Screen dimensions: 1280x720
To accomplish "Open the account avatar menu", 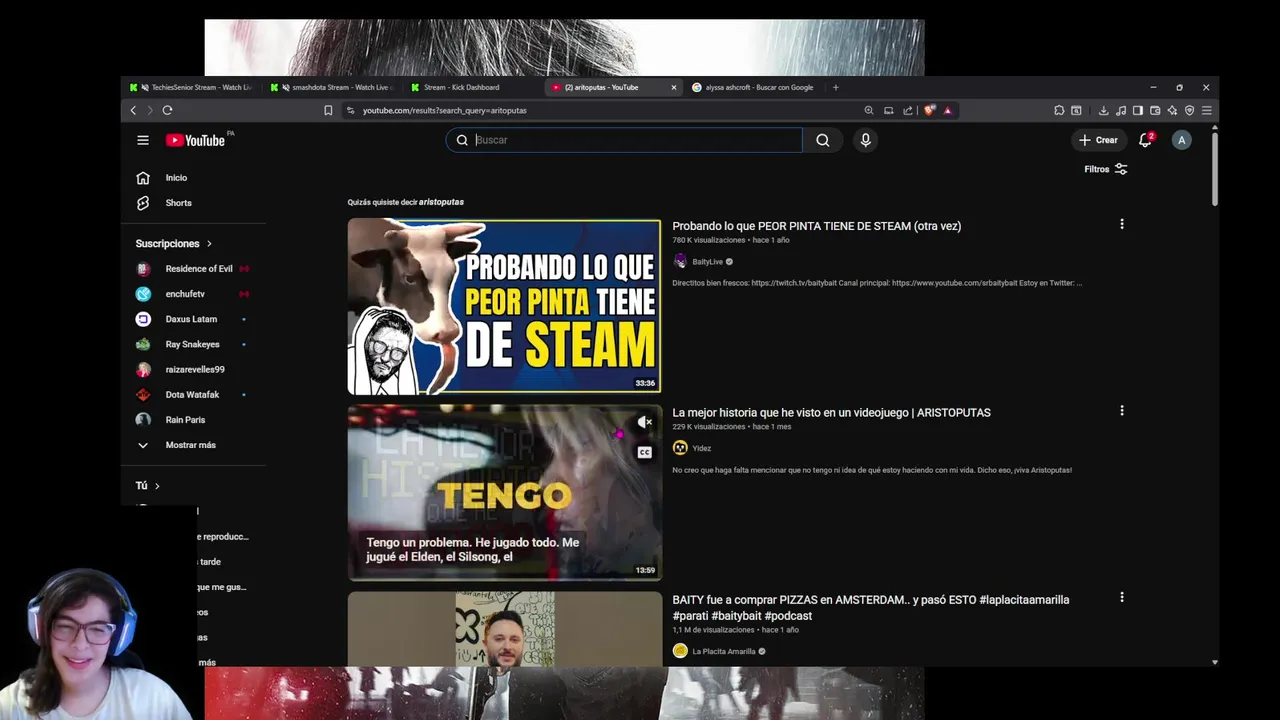I will [x=1181, y=140].
